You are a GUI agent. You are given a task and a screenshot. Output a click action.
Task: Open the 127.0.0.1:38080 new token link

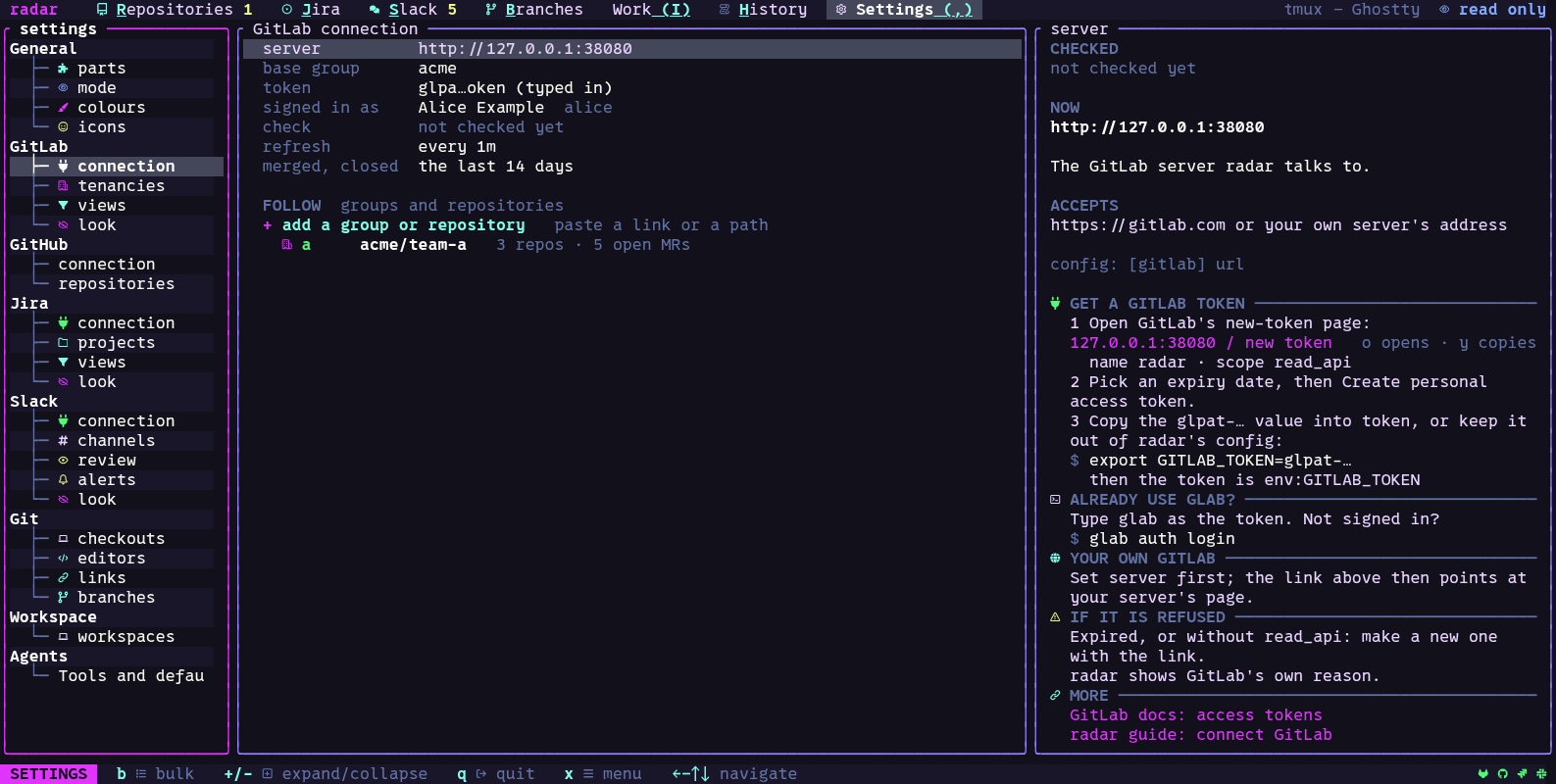pyautogui.click(x=1201, y=343)
